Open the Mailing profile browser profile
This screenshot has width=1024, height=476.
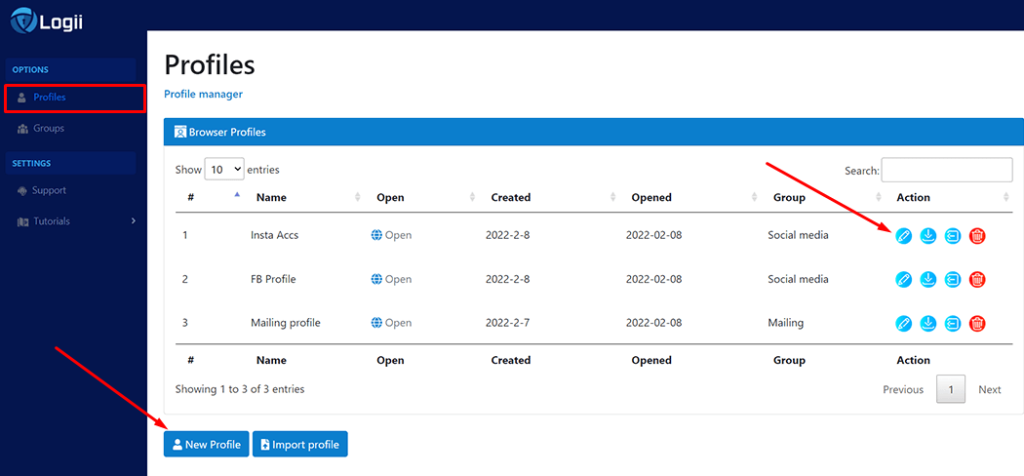point(391,323)
